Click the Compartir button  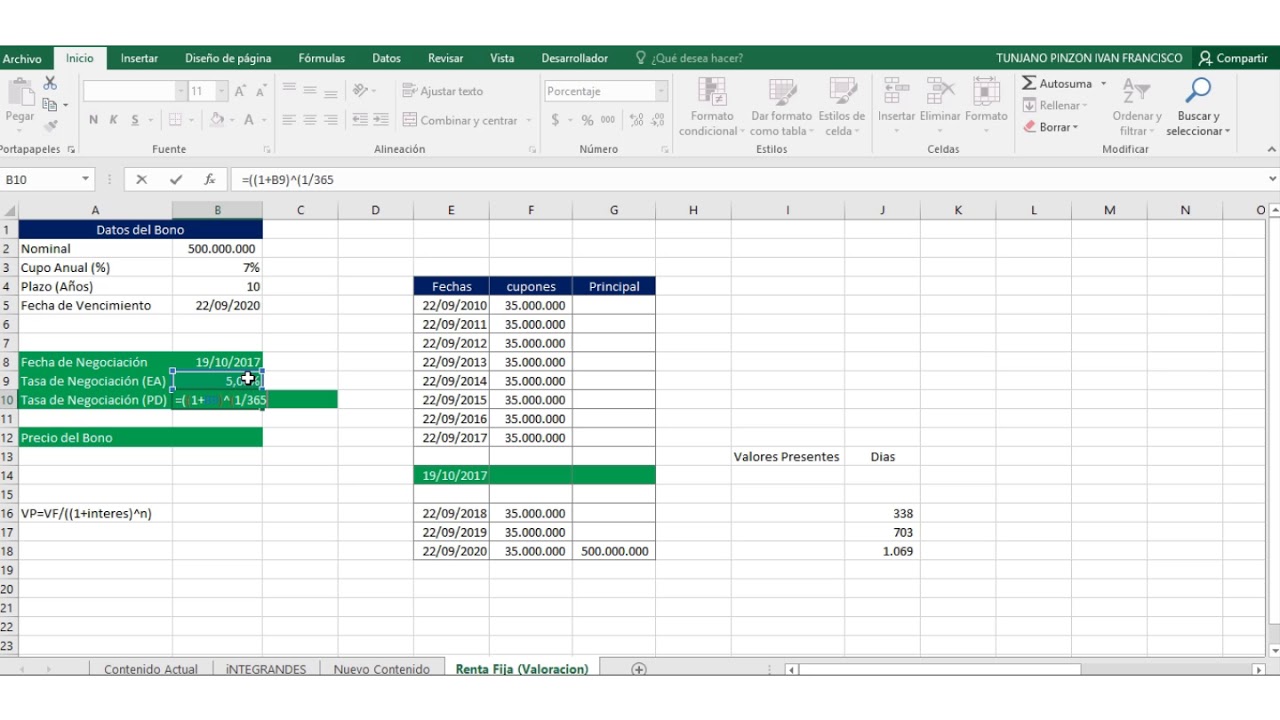pos(1233,58)
